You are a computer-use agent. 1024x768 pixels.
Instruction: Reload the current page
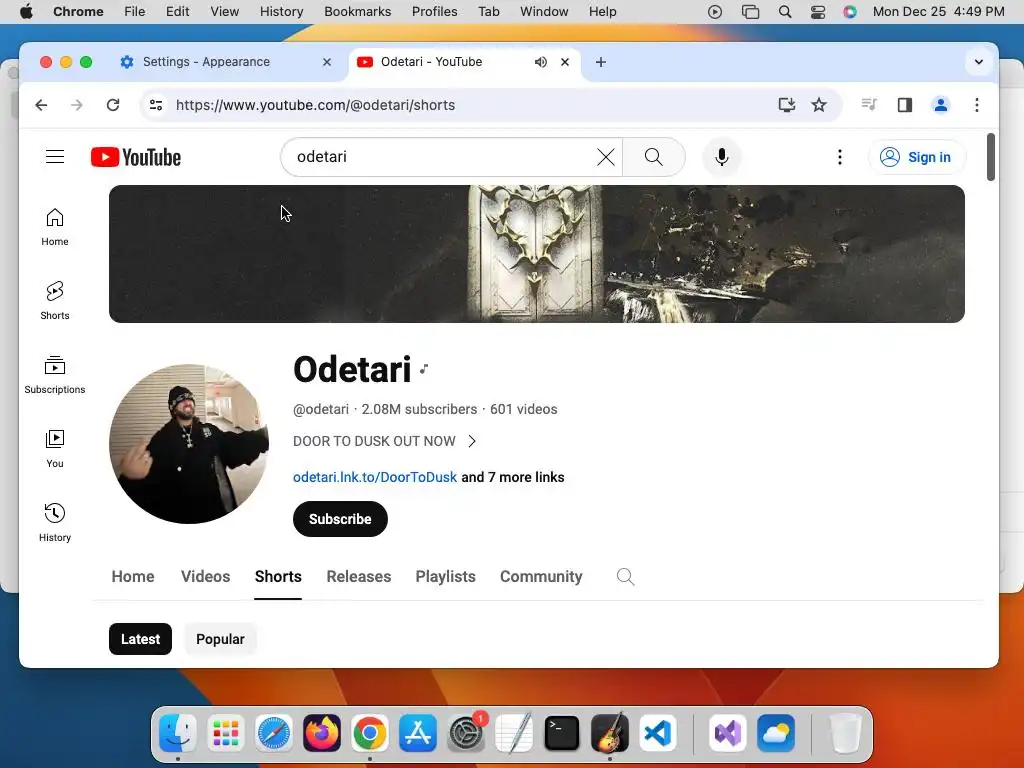[113, 105]
